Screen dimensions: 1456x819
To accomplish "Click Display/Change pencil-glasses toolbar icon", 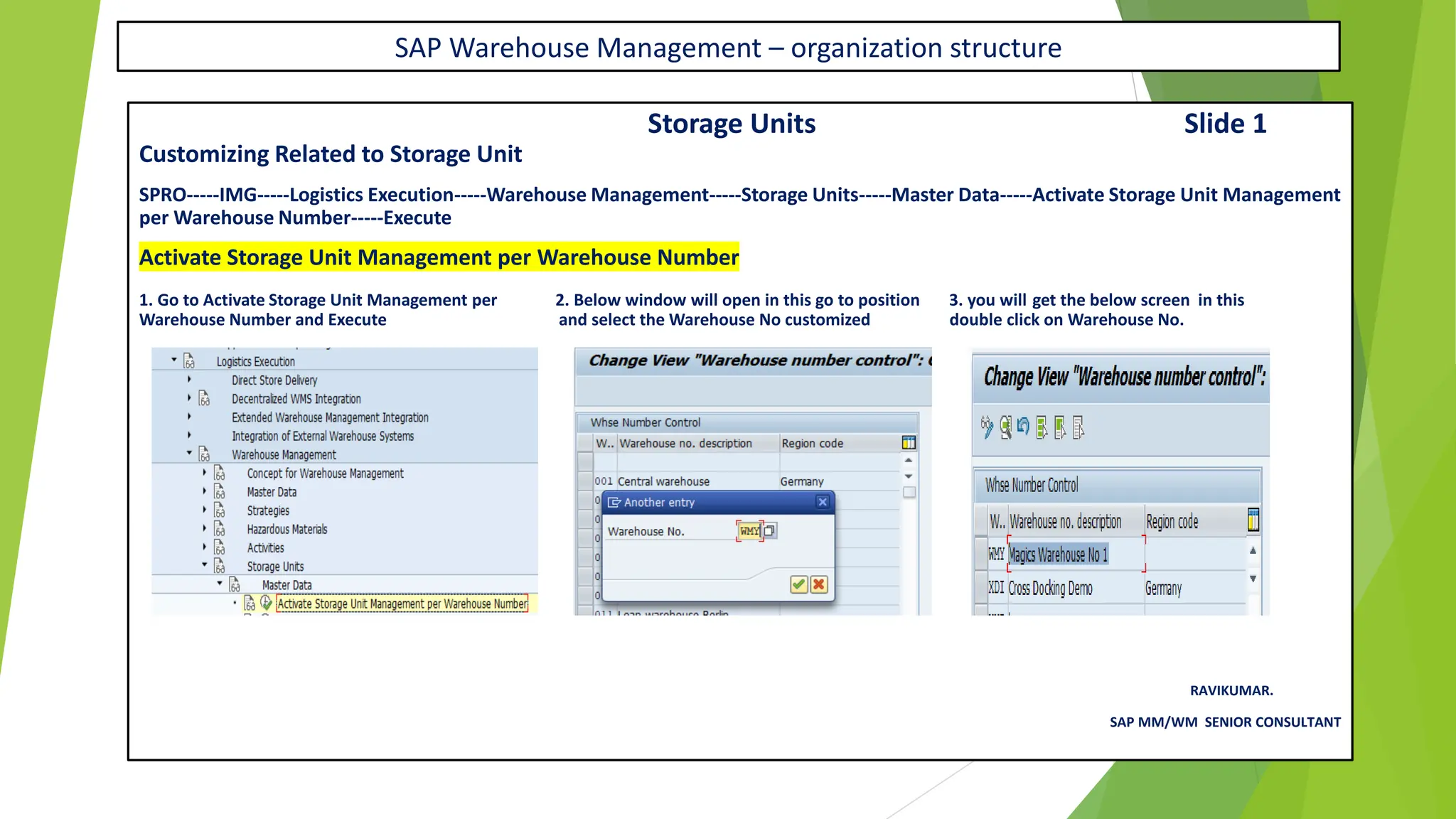I will coord(987,427).
